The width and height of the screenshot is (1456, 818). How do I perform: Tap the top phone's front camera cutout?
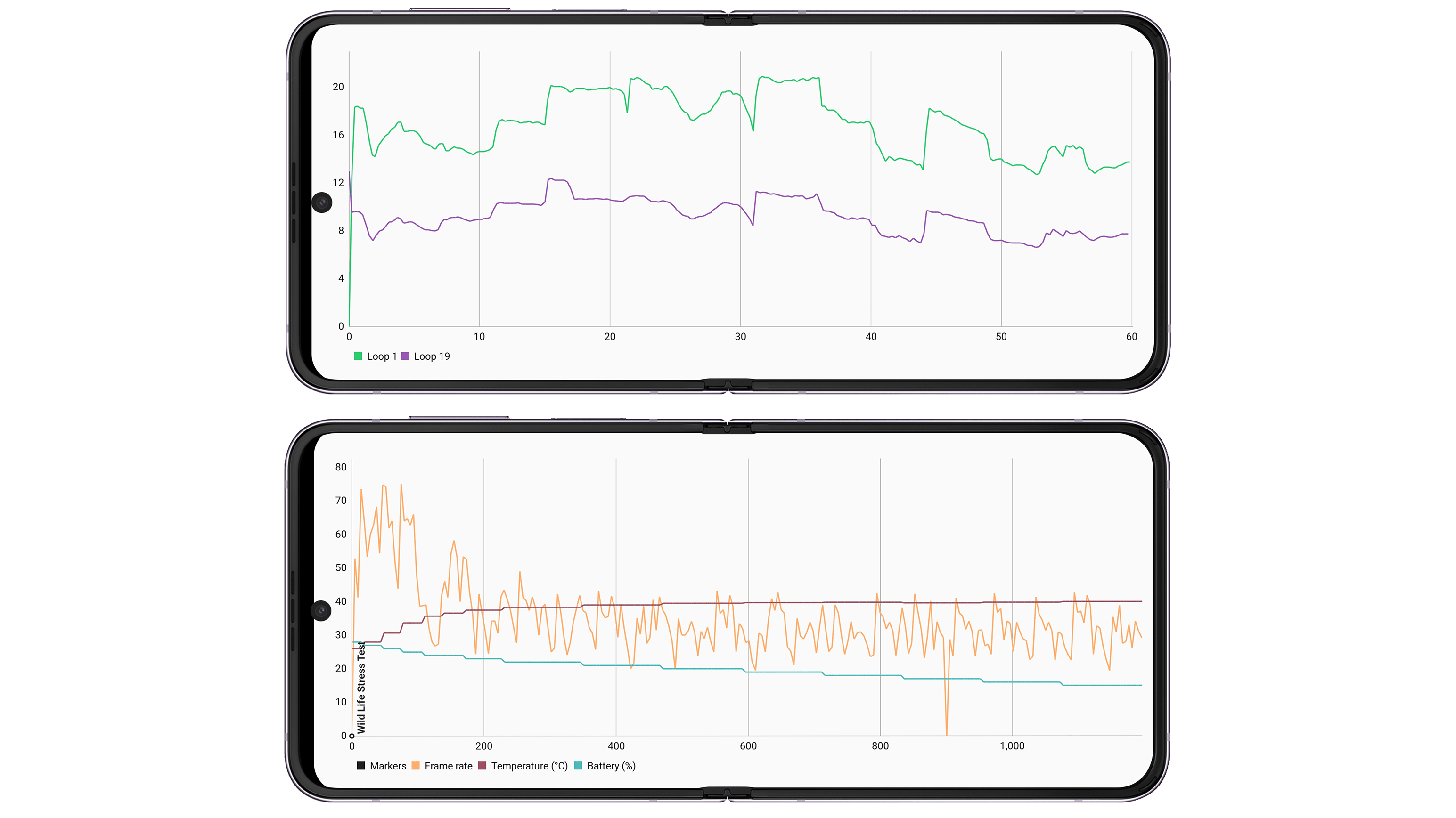(322, 202)
